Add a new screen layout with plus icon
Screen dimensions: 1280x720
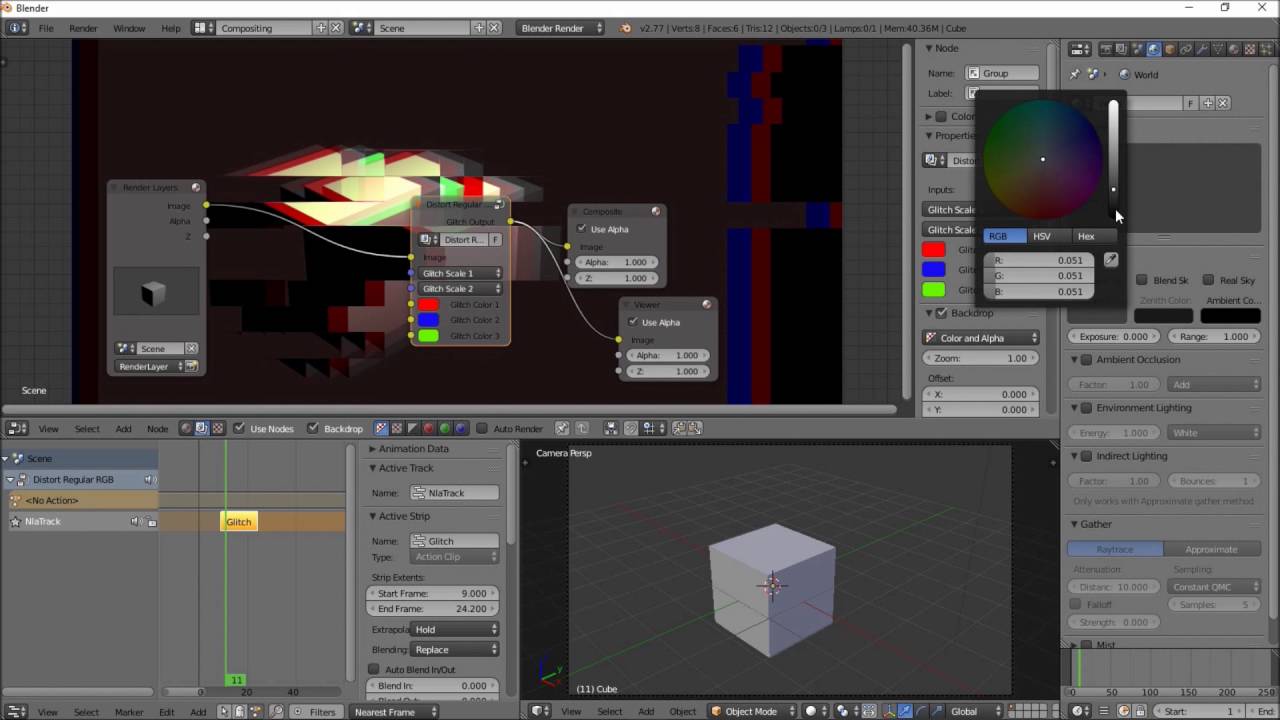point(321,28)
